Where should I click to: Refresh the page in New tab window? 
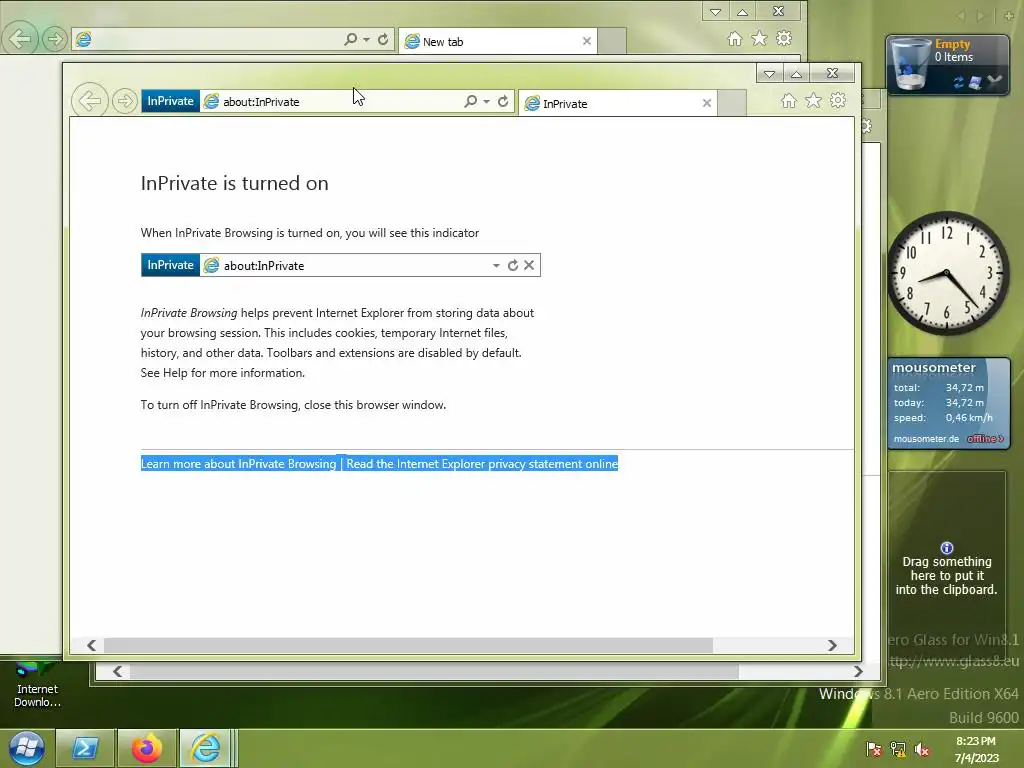[x=383, y=39]
